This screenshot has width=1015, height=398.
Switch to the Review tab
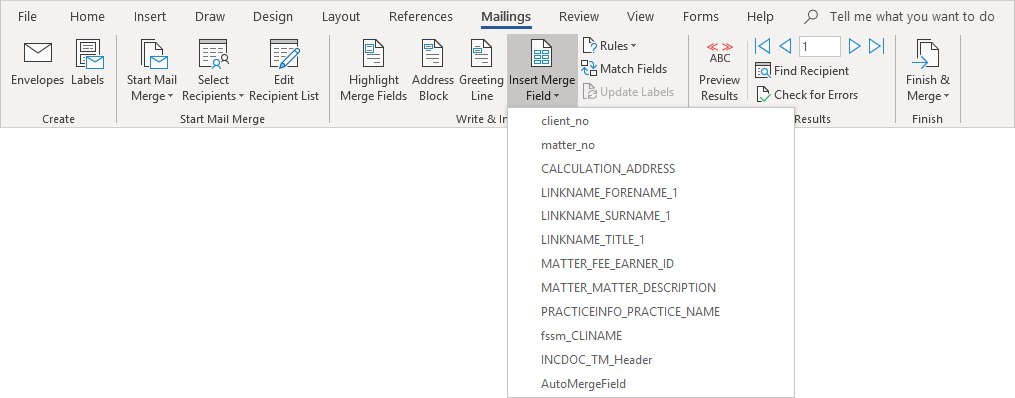(579, 17)
